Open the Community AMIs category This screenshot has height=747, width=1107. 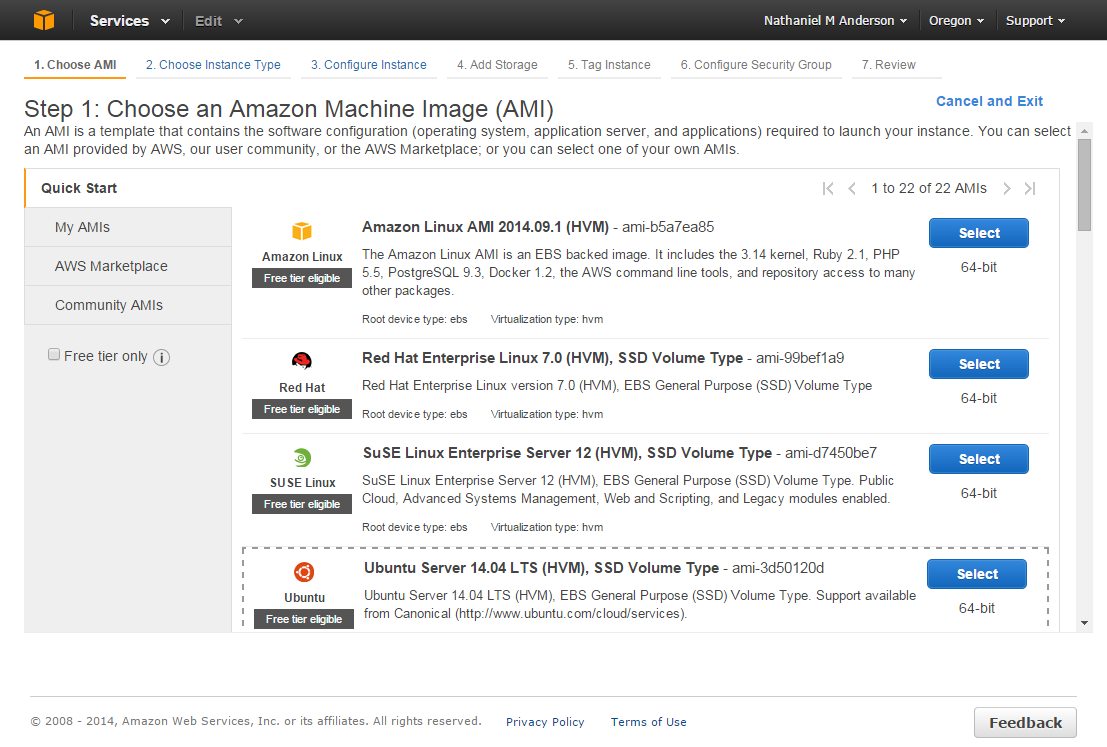pyautogui.click(x=128, y=305)
